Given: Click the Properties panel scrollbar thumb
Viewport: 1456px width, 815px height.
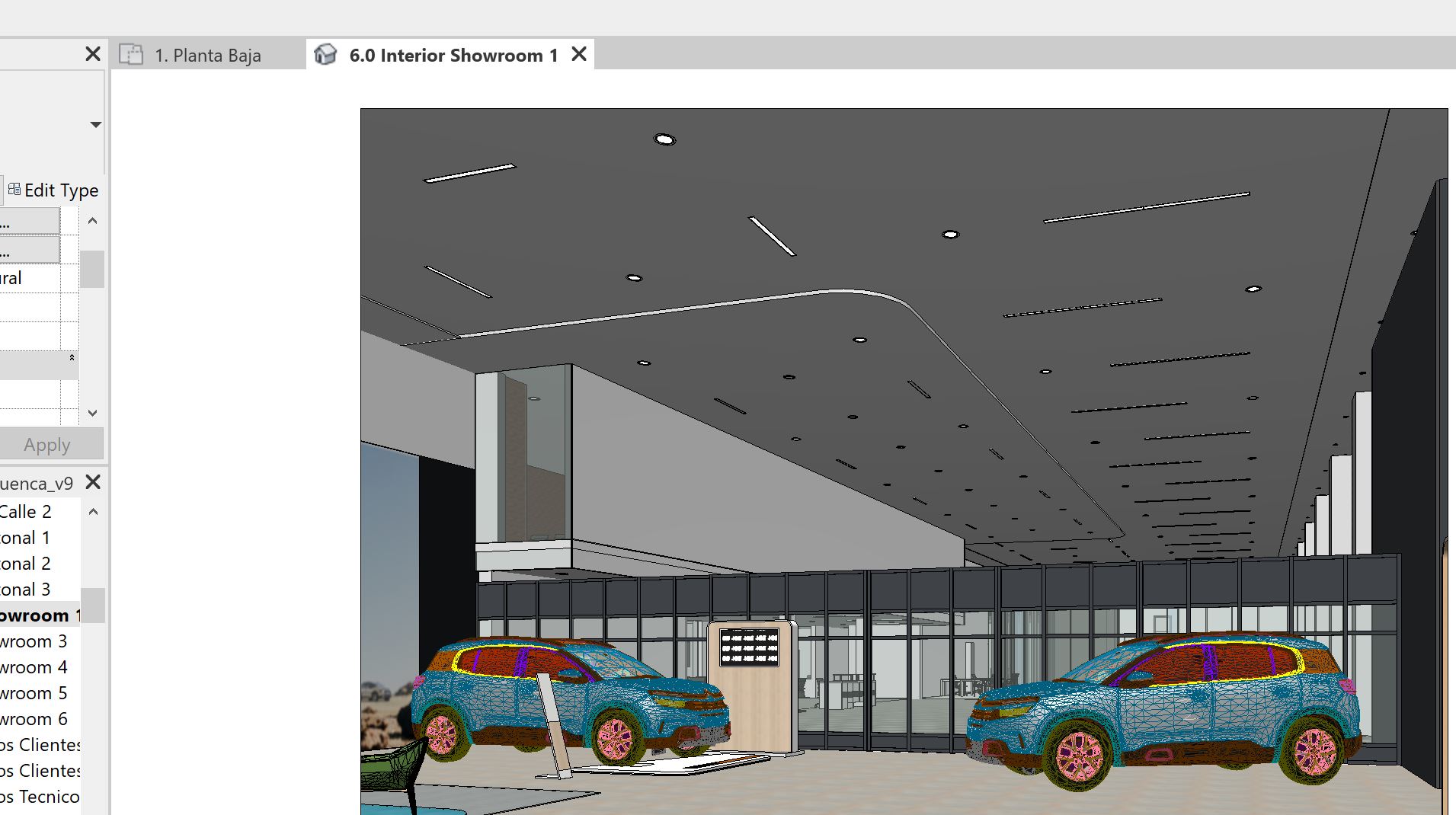Looking at the screenshot, I should point(91,269).
